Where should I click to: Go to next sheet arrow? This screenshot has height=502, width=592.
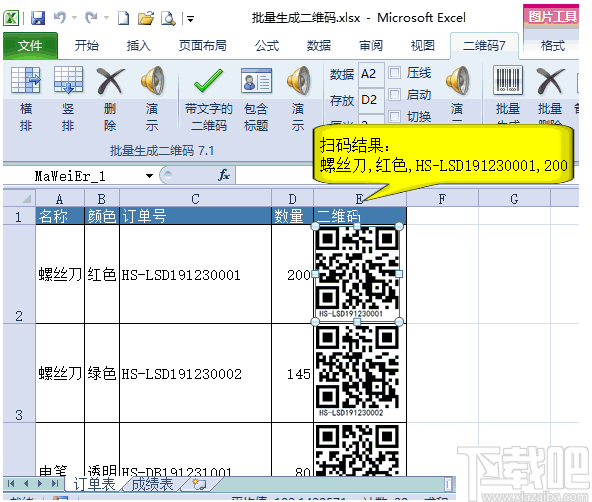40,484
